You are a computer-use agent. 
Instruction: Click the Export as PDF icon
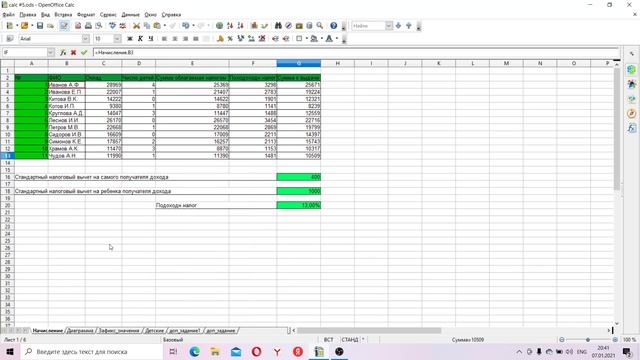(78, 26)
